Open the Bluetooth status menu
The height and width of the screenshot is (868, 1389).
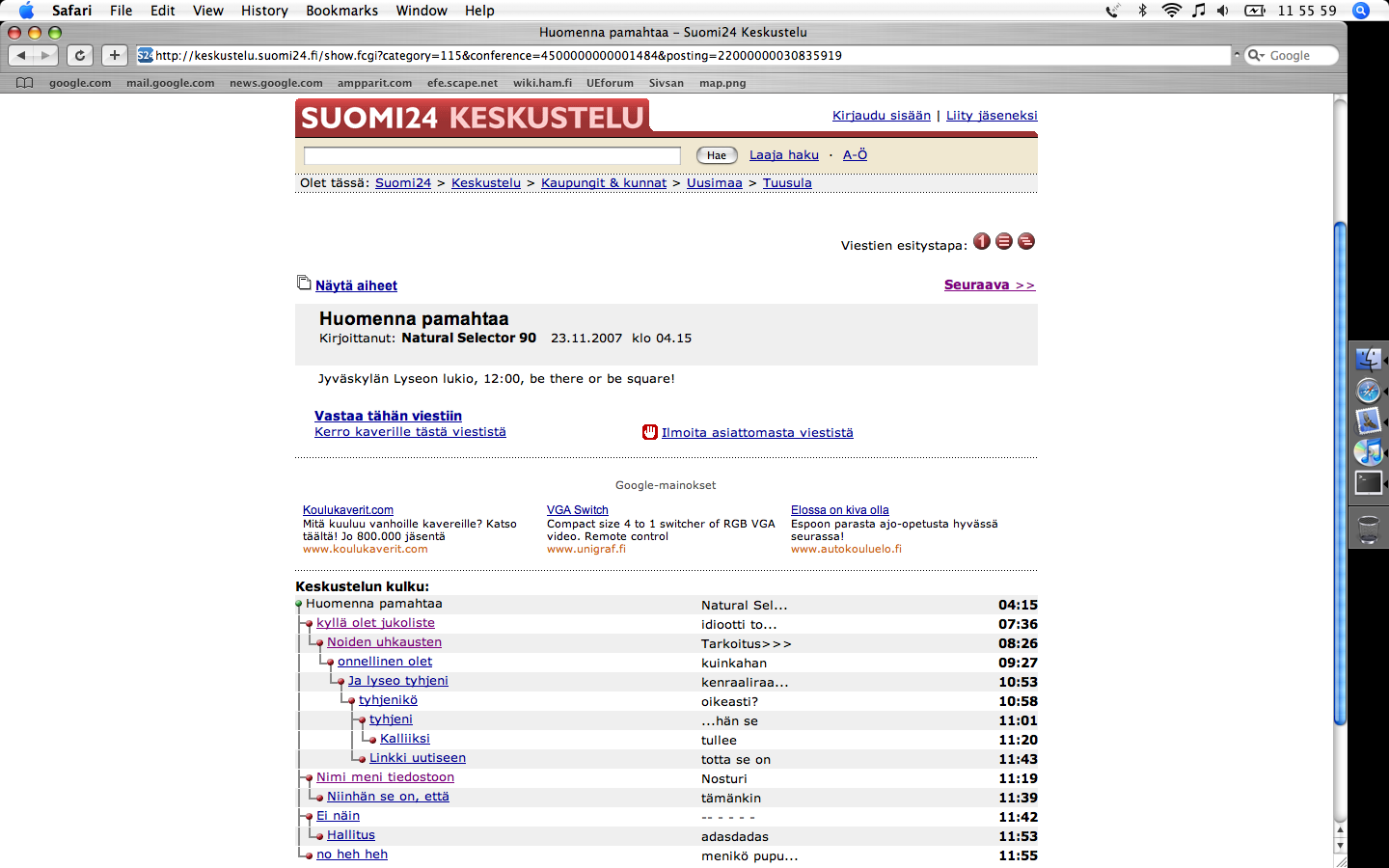pyautogui.click(x=1143, y=11)
